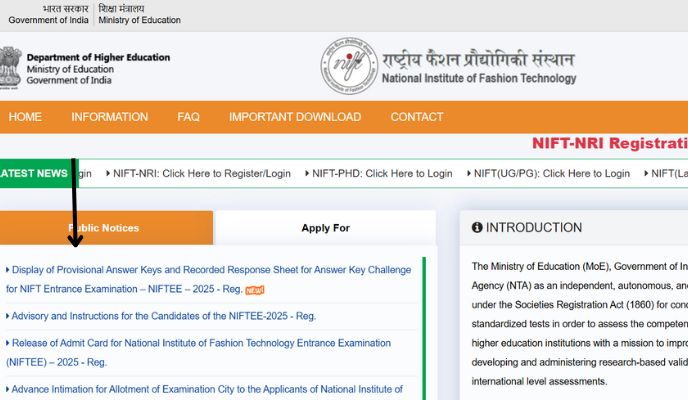
Task: Click NIFT-PHD Click Here to Login link
Action: click(x=381, y=173)
